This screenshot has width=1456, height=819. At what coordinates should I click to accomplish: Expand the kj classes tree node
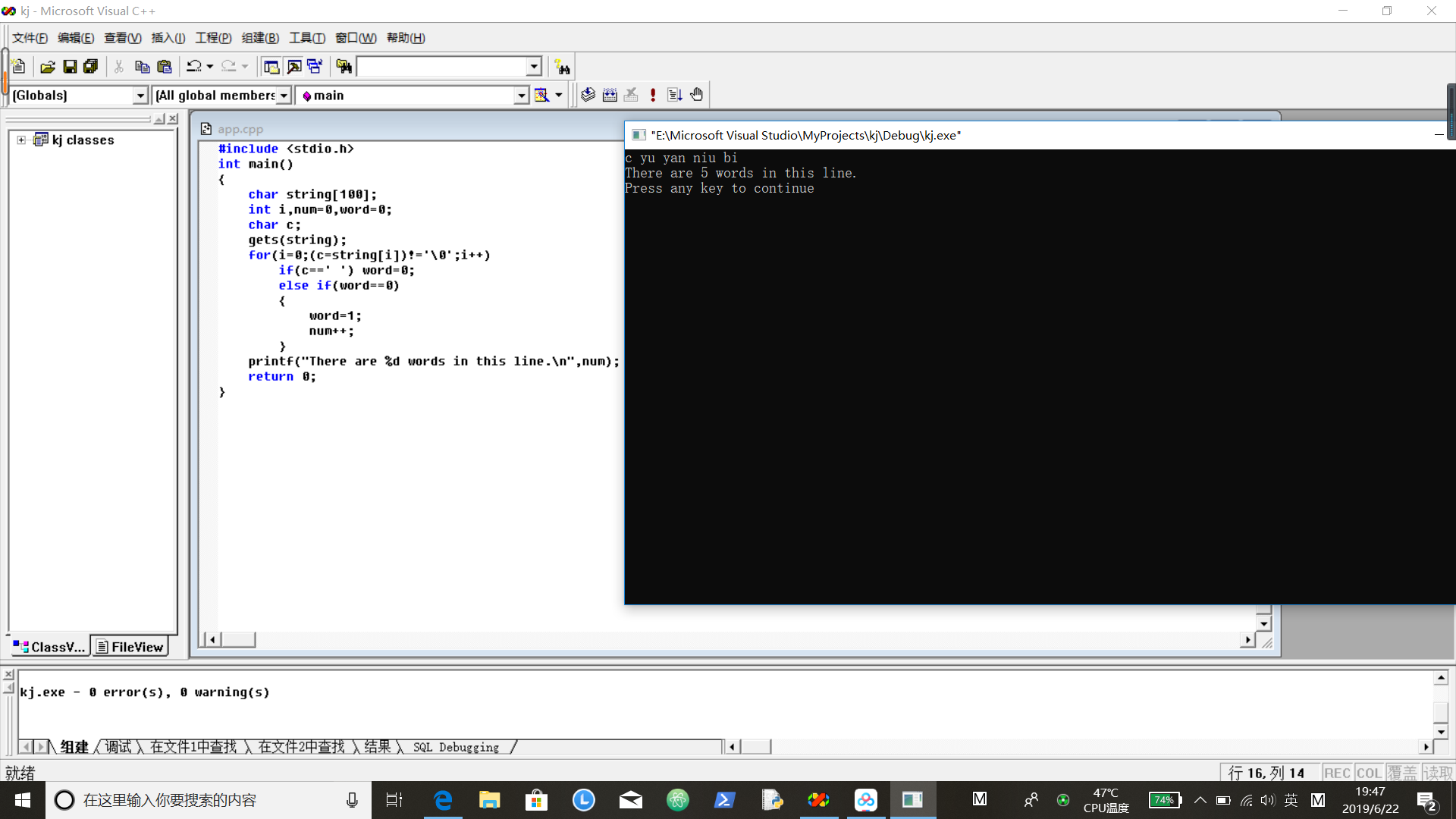coord(21,140)
